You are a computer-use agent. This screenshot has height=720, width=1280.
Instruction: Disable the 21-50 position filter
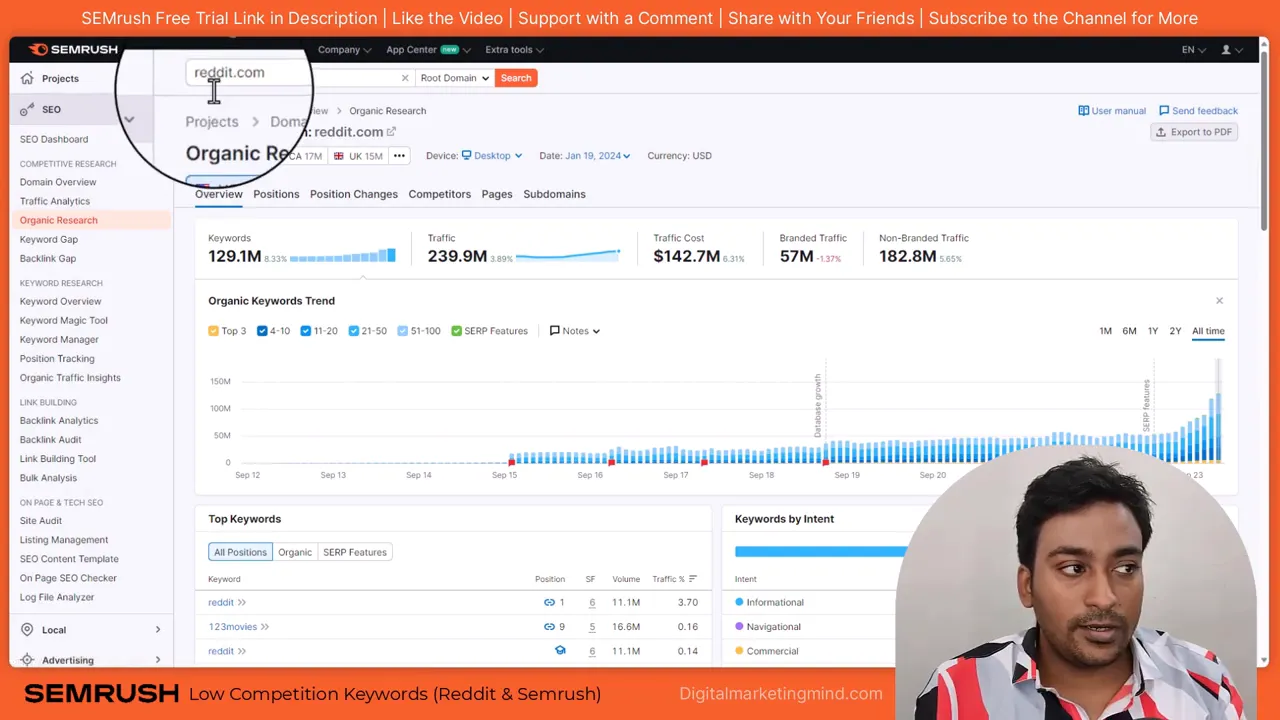pyautogui.click(x=353, y=330)
